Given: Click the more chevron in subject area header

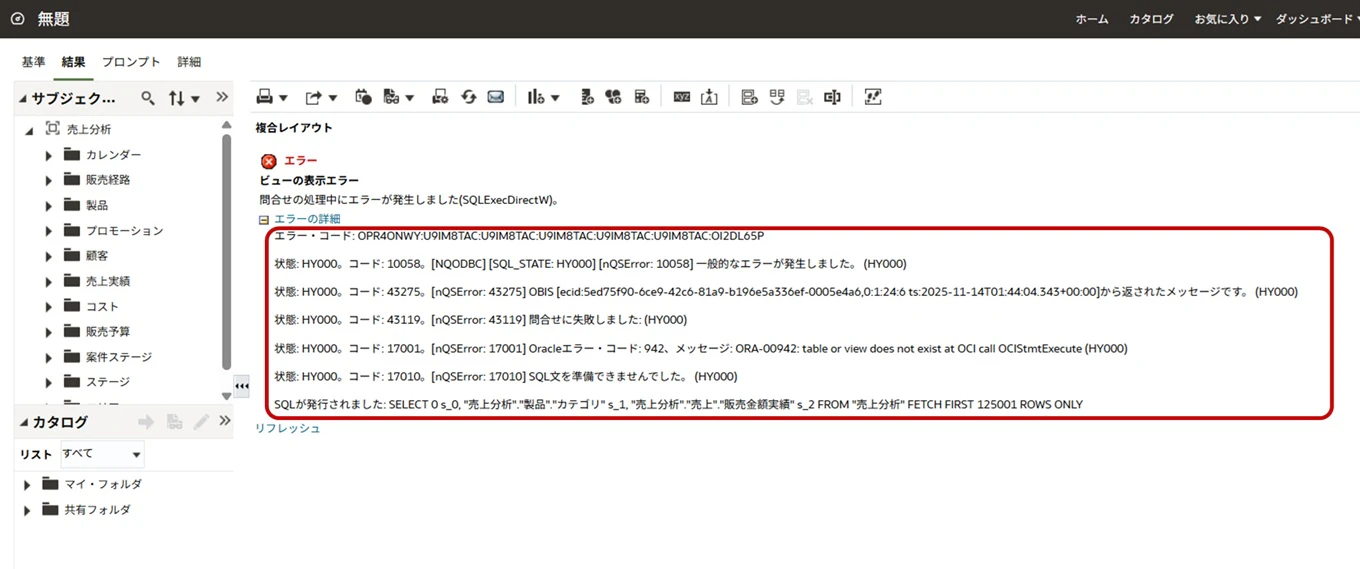Looking at the screenshot, I should click(x=222, y=98).
